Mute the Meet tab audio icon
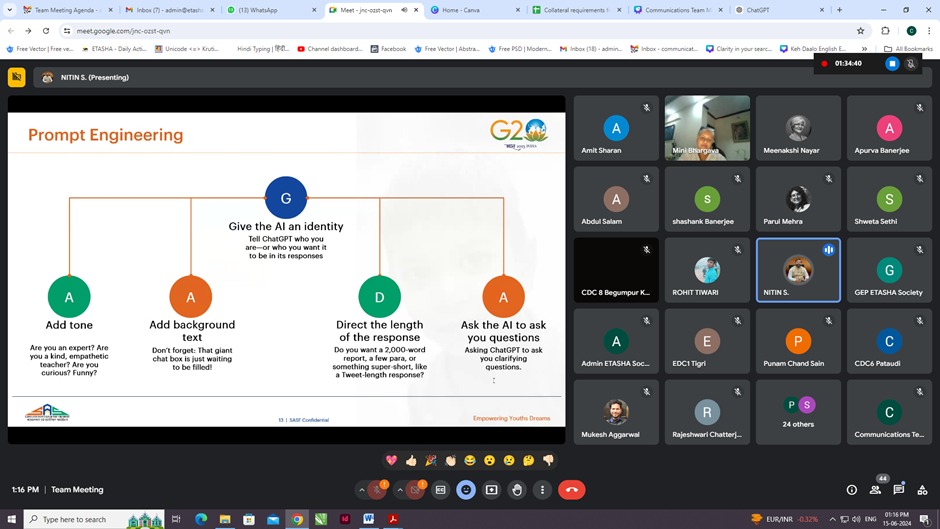 [x=404, y=10]
